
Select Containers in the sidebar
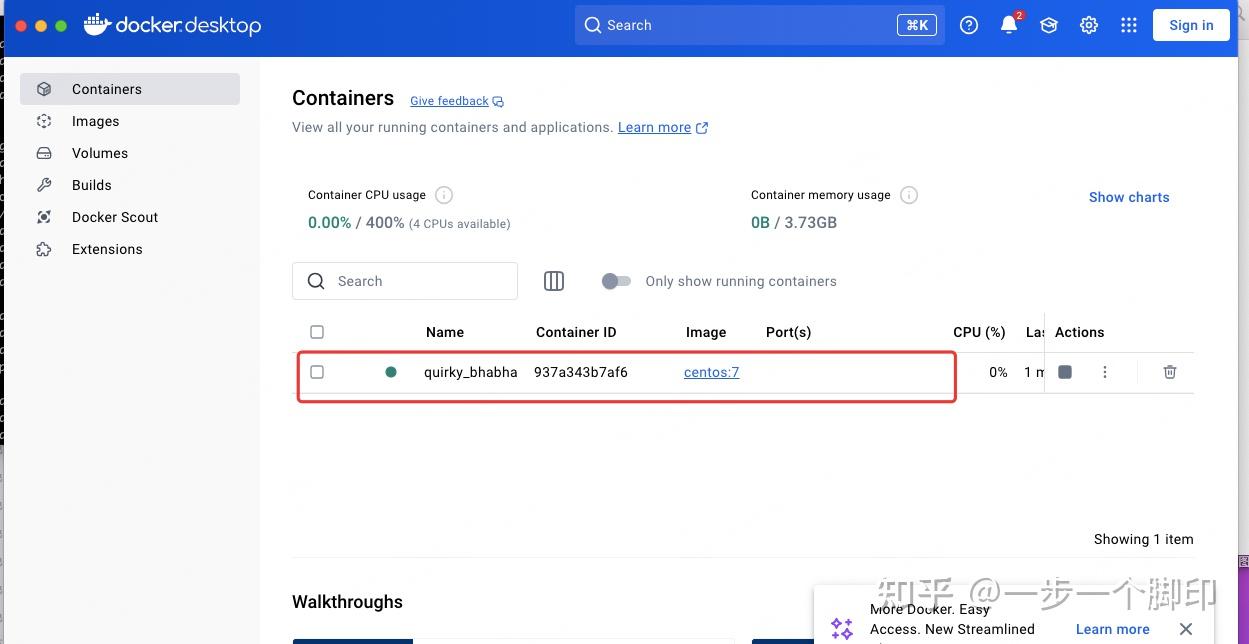pyautogui.click(x=106, y=89)
